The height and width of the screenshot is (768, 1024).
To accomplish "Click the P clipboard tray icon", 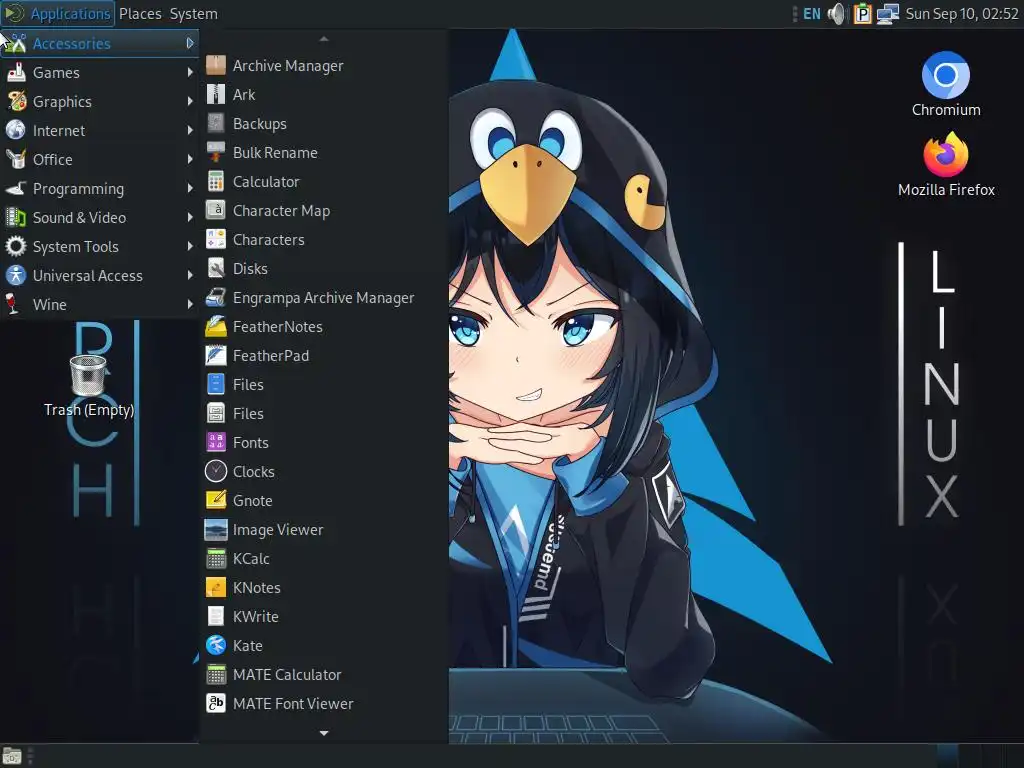I will pos(862,14).
